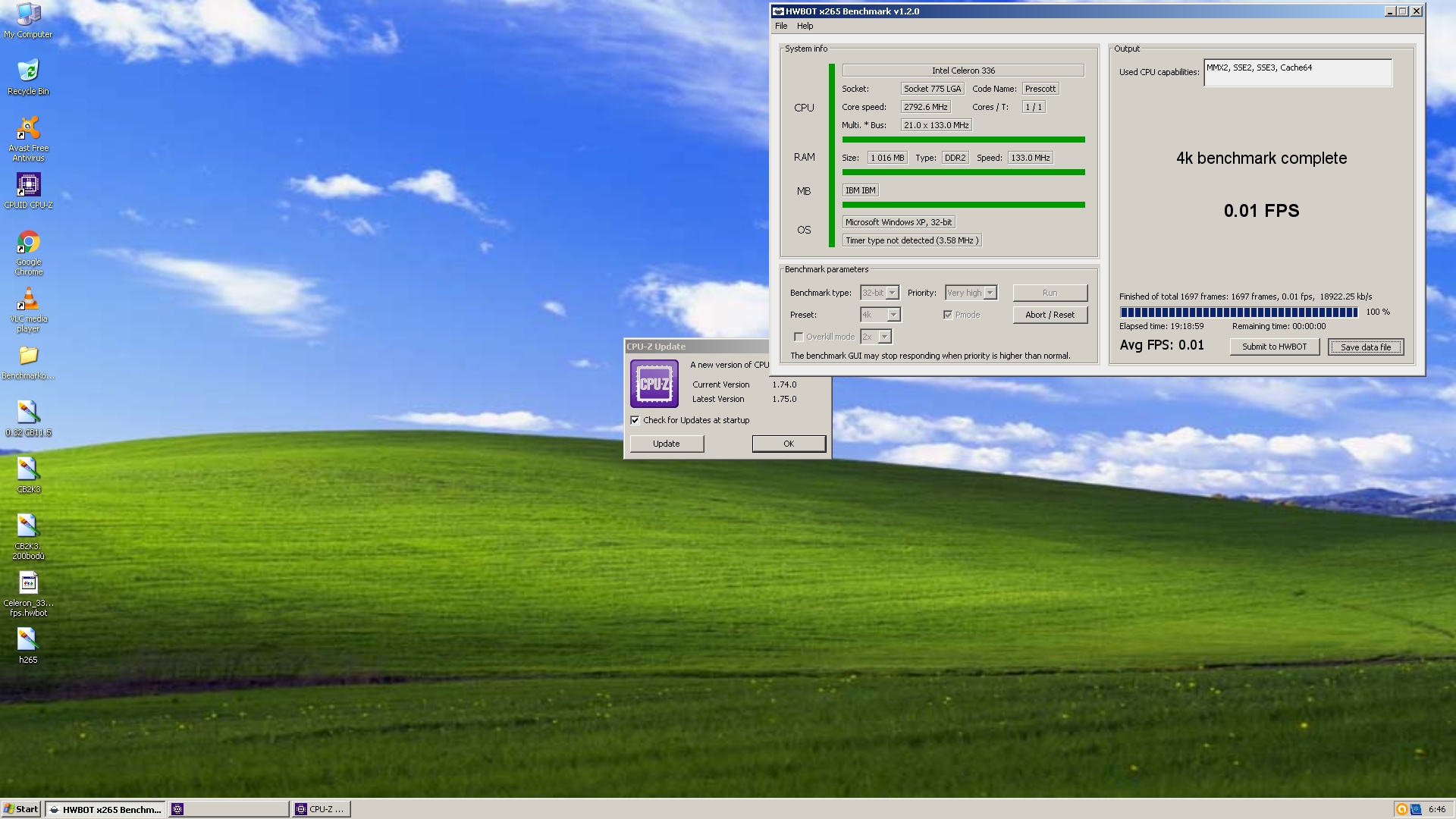Click the Prescott code name value
Viewport: 1456px width, 819px height.
point(1040,89)
